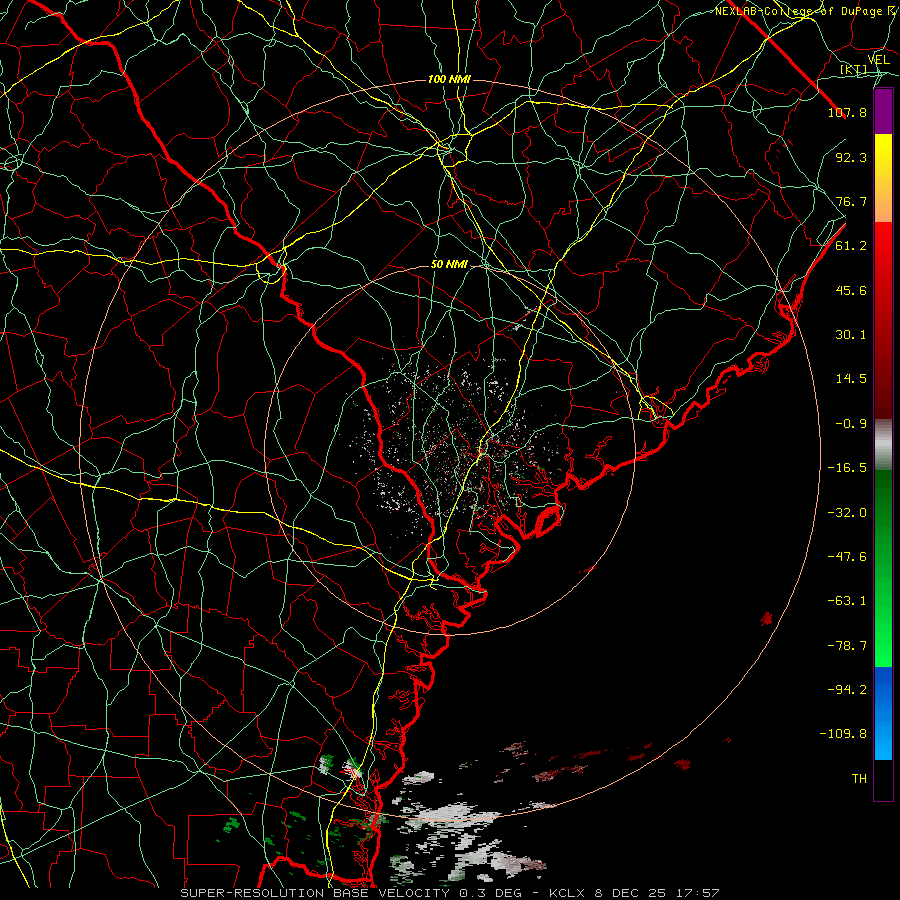
Task: Click the -32.0 velocity scale value
Action: point(847,513)
